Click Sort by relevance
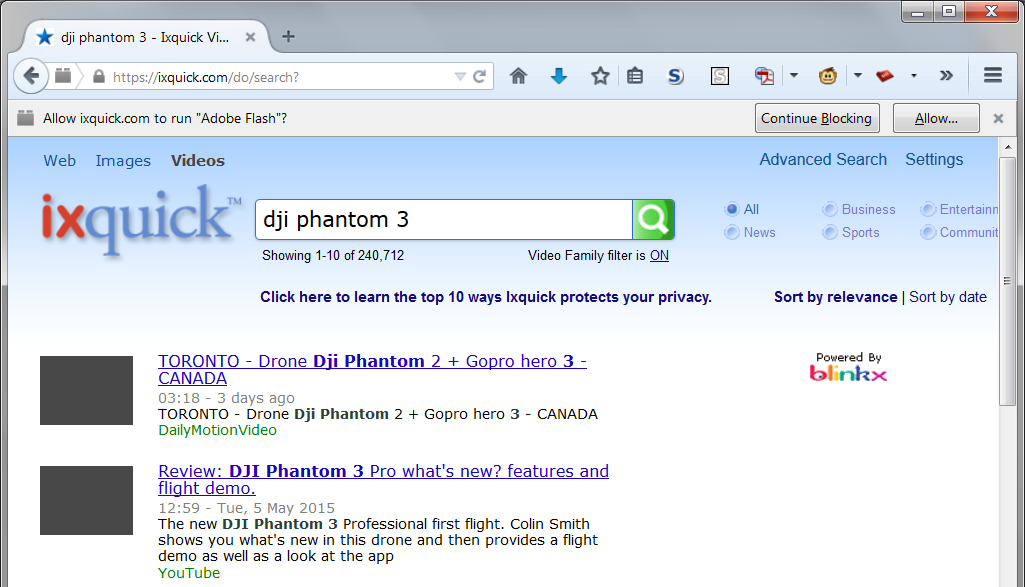Image resolution: width=1025 pixels, height=587 pixels. click(835, 297)
